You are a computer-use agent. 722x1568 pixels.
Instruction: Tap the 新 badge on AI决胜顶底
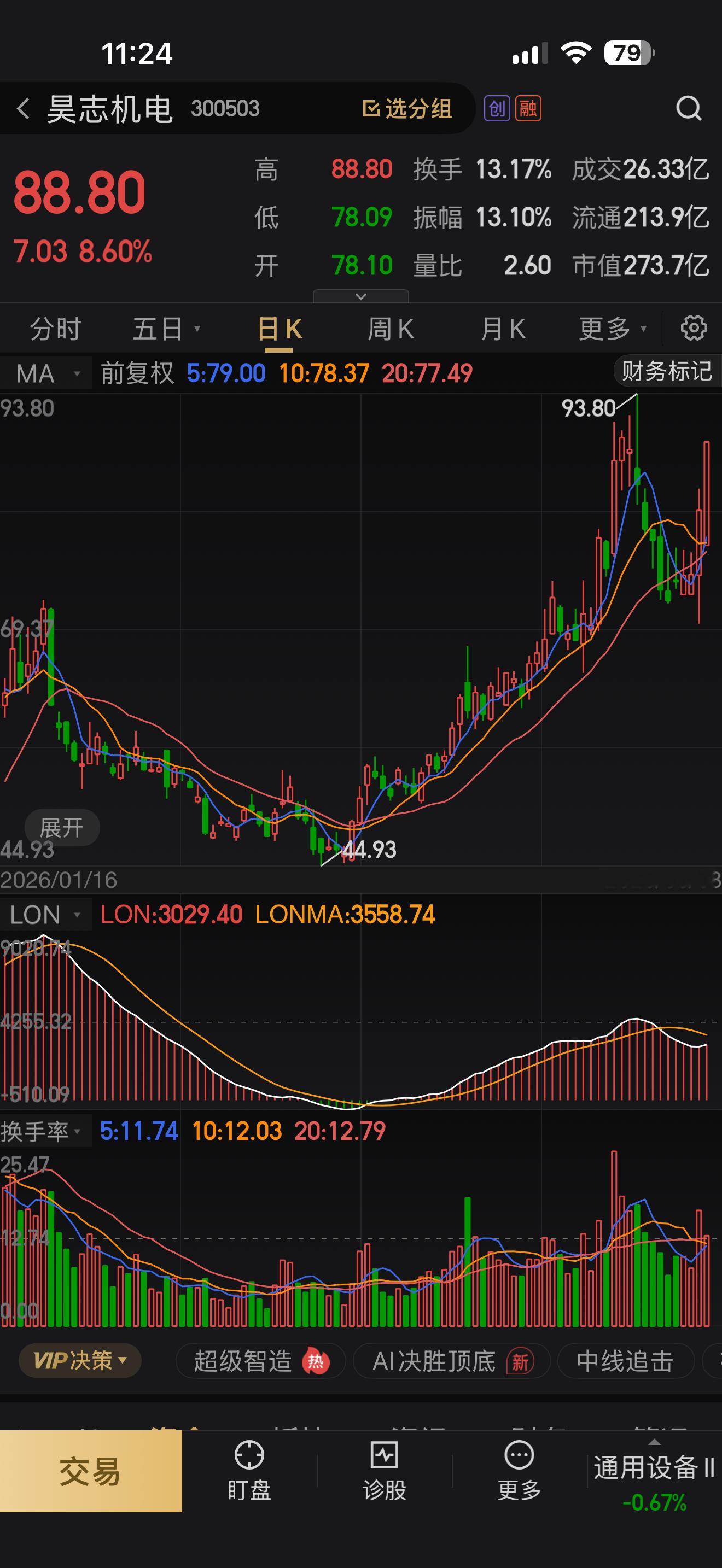click(x=520, y=1361)
